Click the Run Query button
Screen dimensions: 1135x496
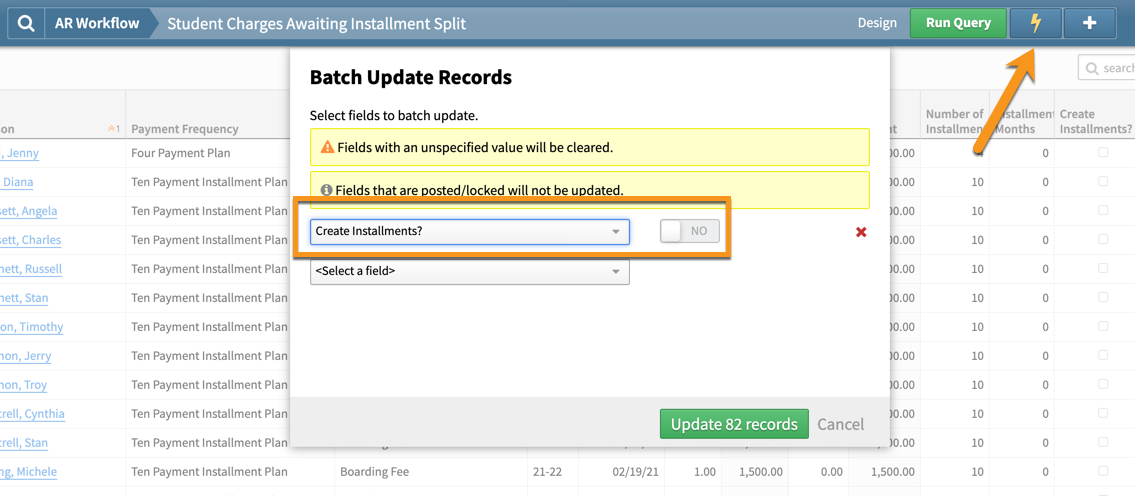[x=958, y=23]
